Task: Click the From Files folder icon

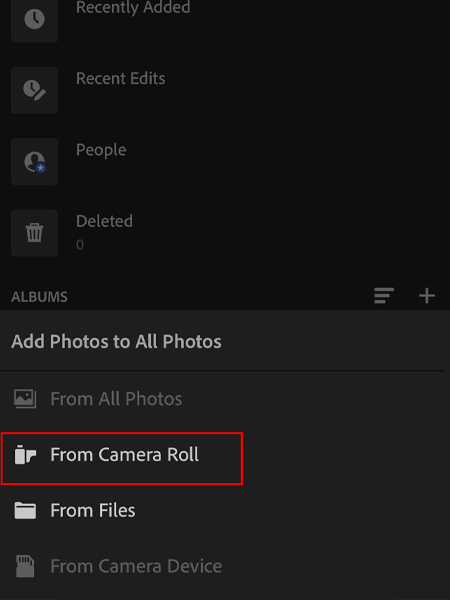Action: point(25,510)
